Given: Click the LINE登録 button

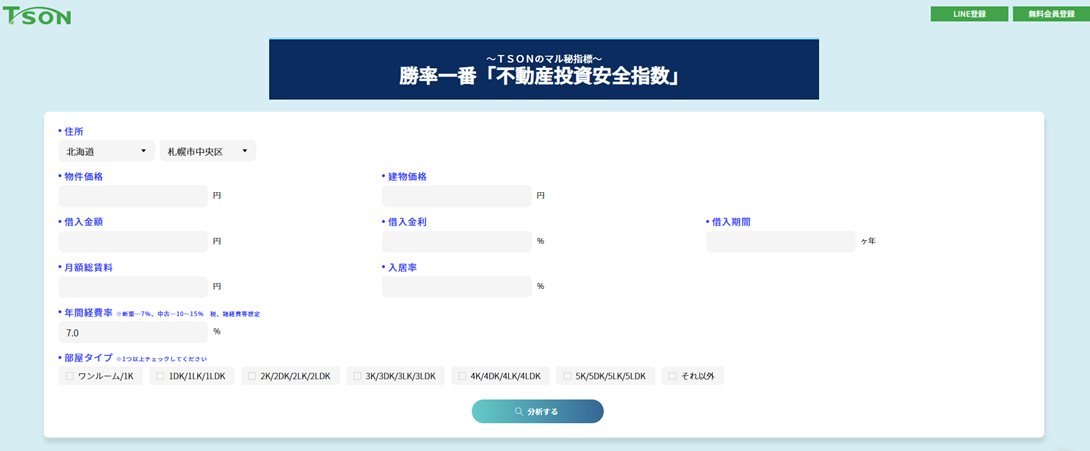Looking at the screenshot, I should tap(968, 14).
